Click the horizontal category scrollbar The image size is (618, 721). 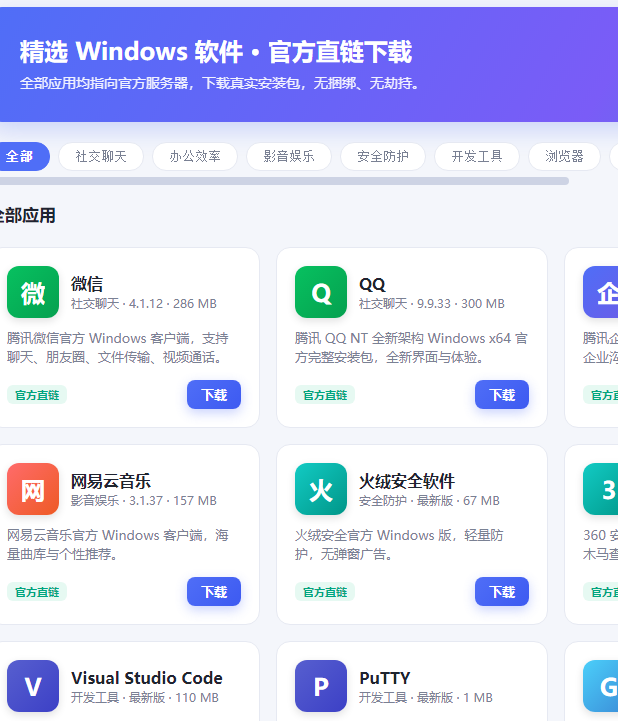pyautogui.click(x=284, y=181)
